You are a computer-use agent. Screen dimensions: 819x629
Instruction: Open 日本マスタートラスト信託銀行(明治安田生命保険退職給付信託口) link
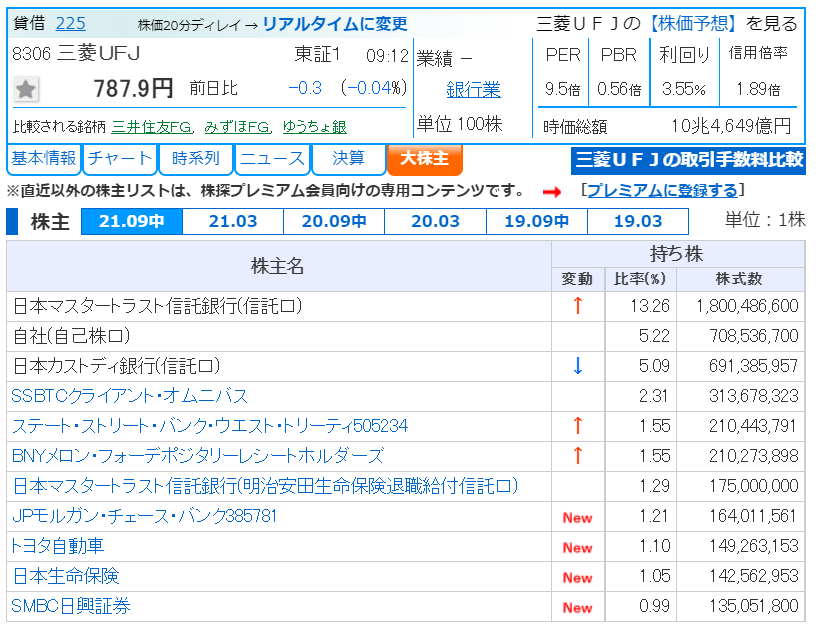pyautogui.click(x=265, y=486)
